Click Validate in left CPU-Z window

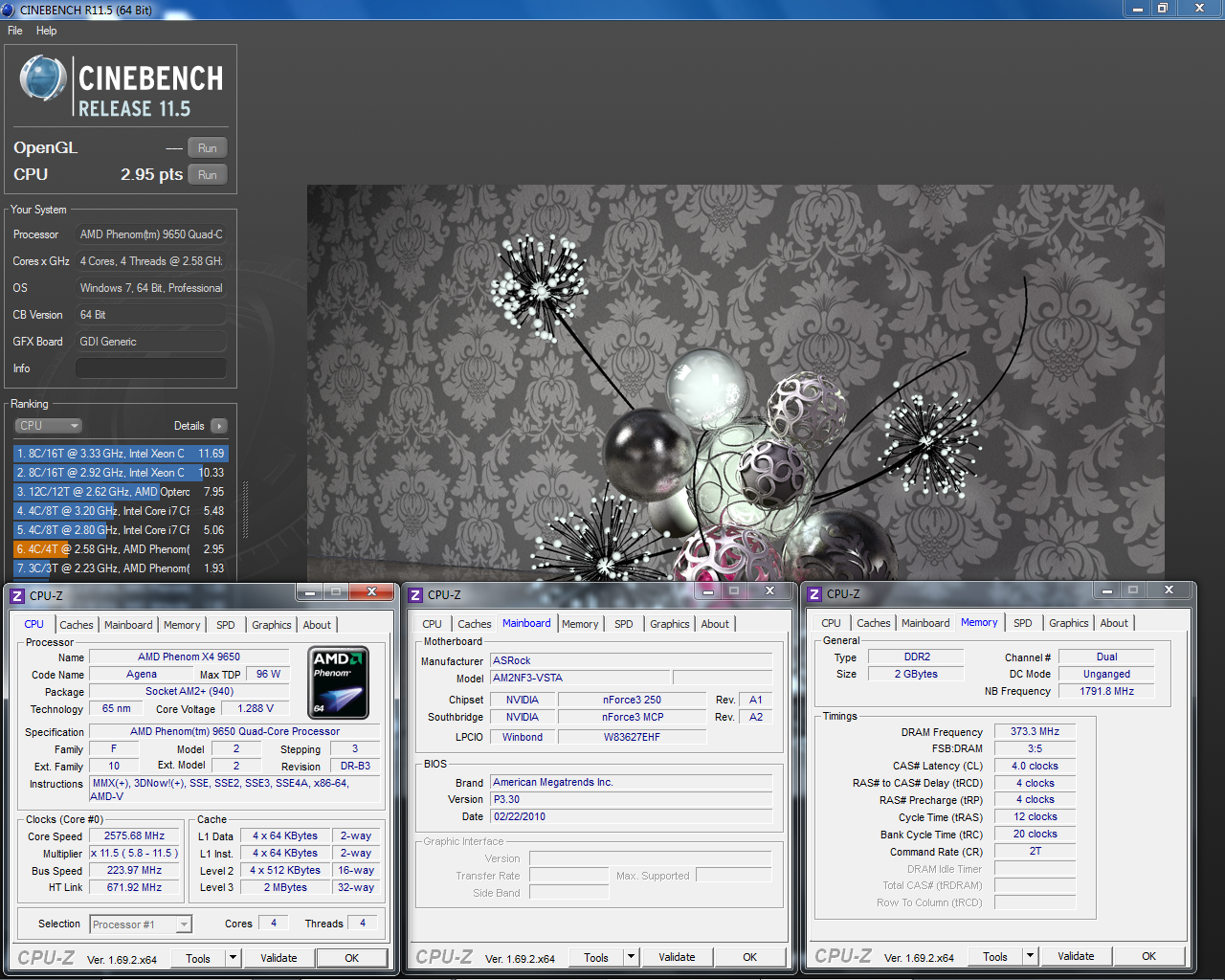coord(278,958)
